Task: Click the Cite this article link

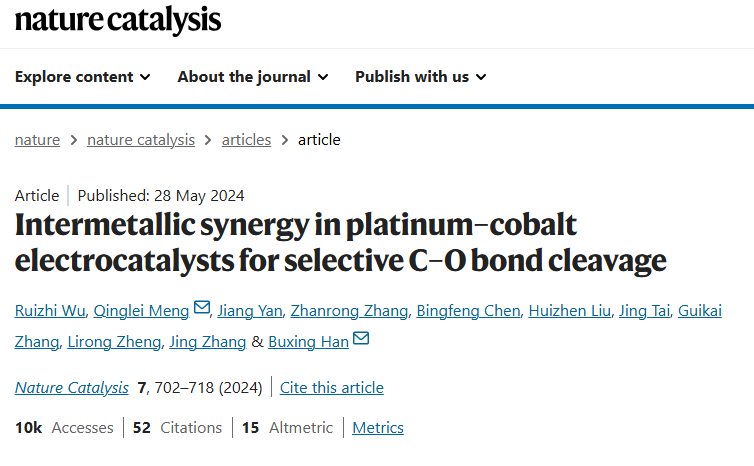Action: [332, 388]
